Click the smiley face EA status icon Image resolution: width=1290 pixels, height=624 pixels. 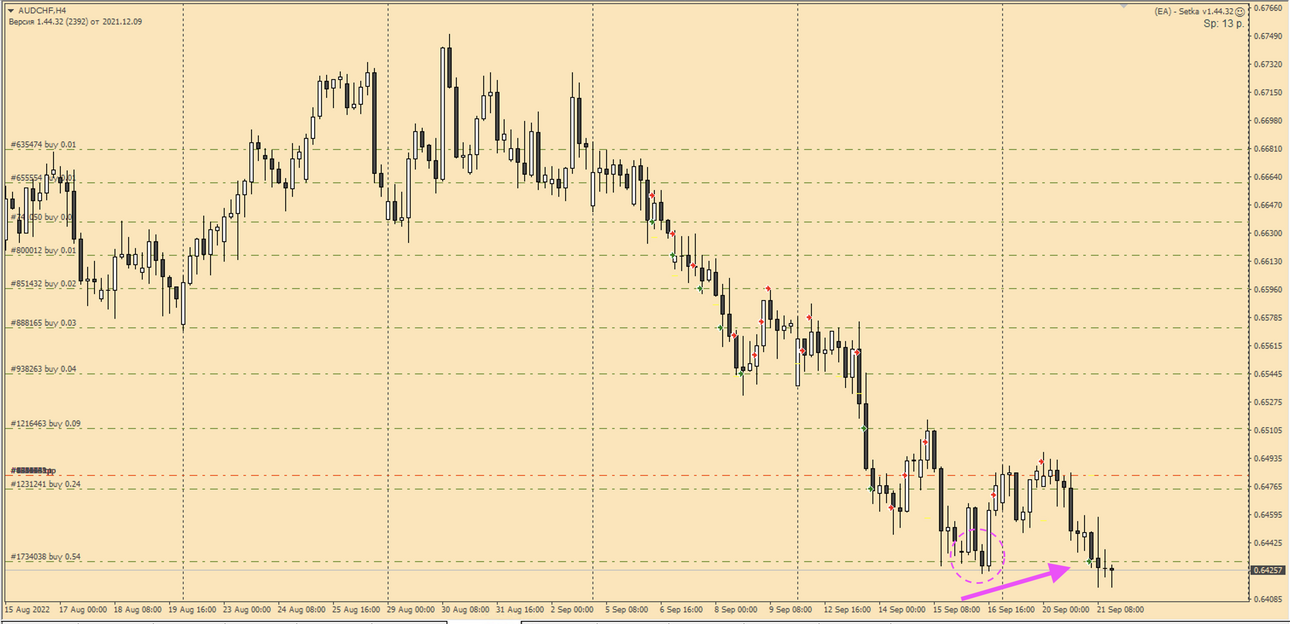1240,11
